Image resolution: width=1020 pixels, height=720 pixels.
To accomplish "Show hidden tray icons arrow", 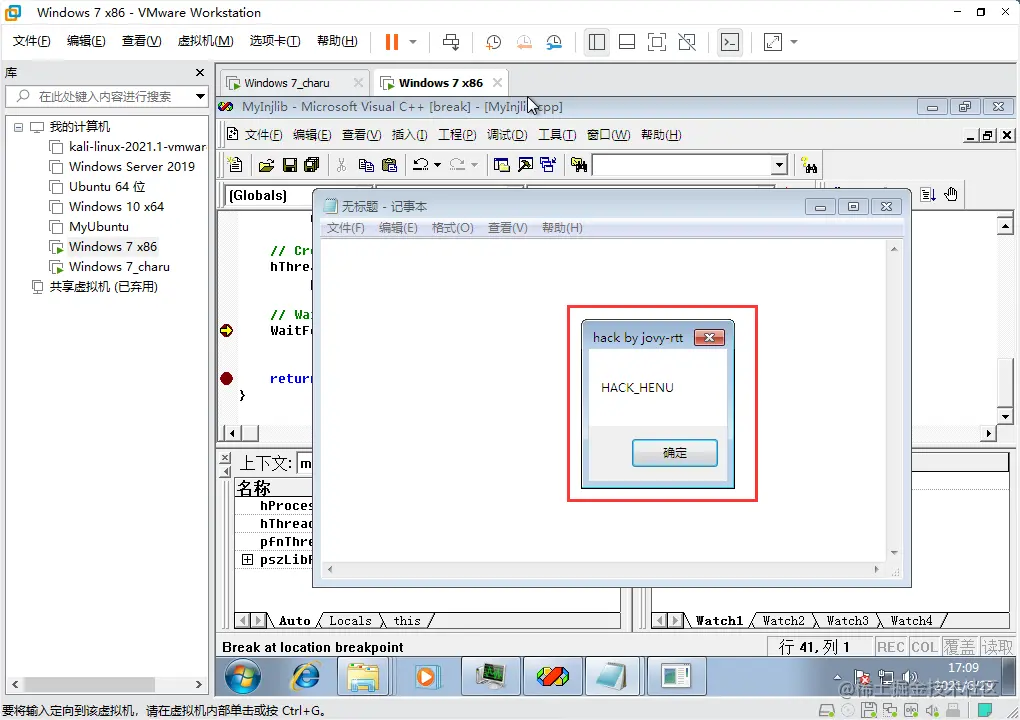I will pos(837,678).
